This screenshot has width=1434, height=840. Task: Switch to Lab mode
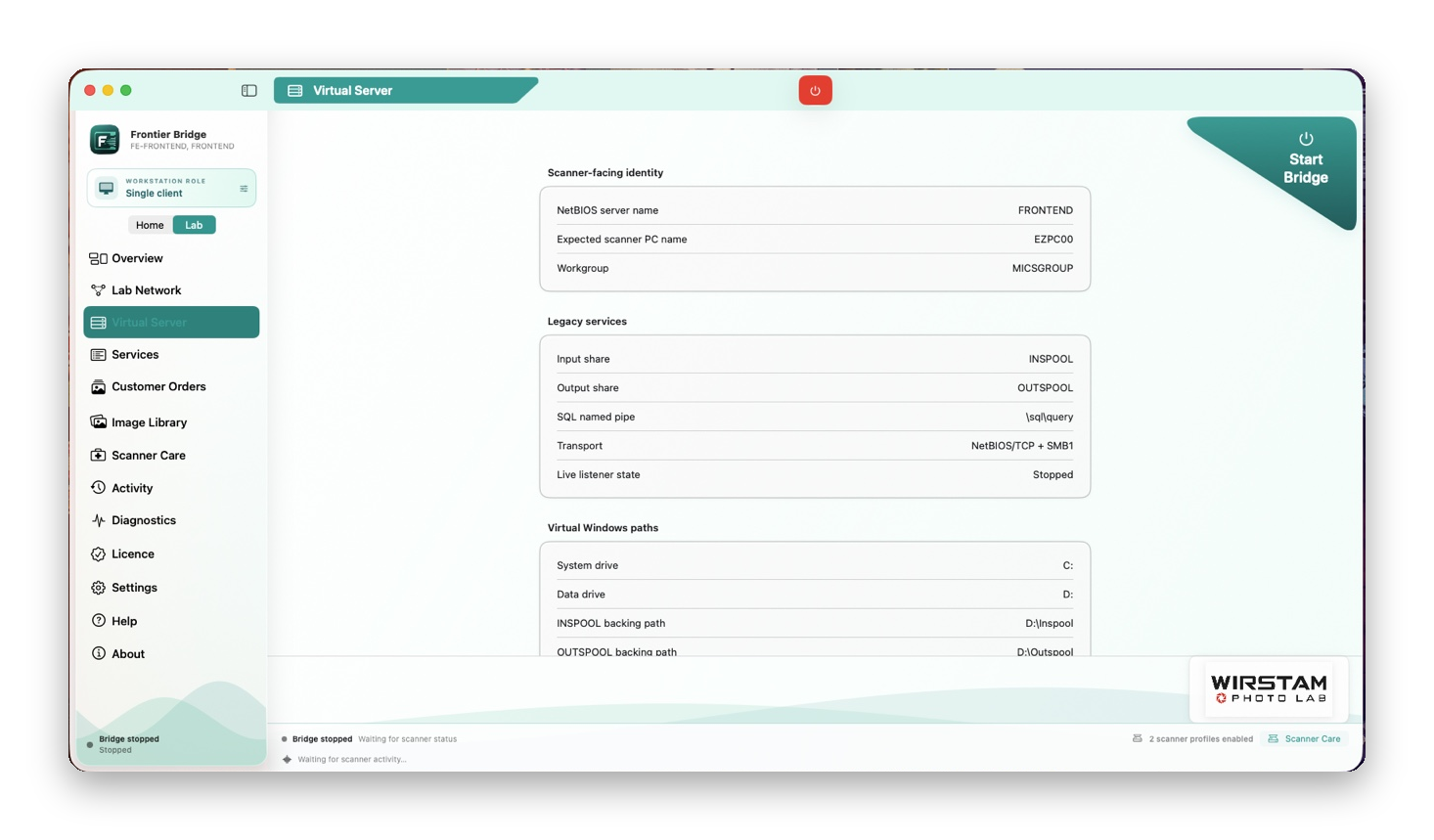pyautogui.click(x=194, y=226)
